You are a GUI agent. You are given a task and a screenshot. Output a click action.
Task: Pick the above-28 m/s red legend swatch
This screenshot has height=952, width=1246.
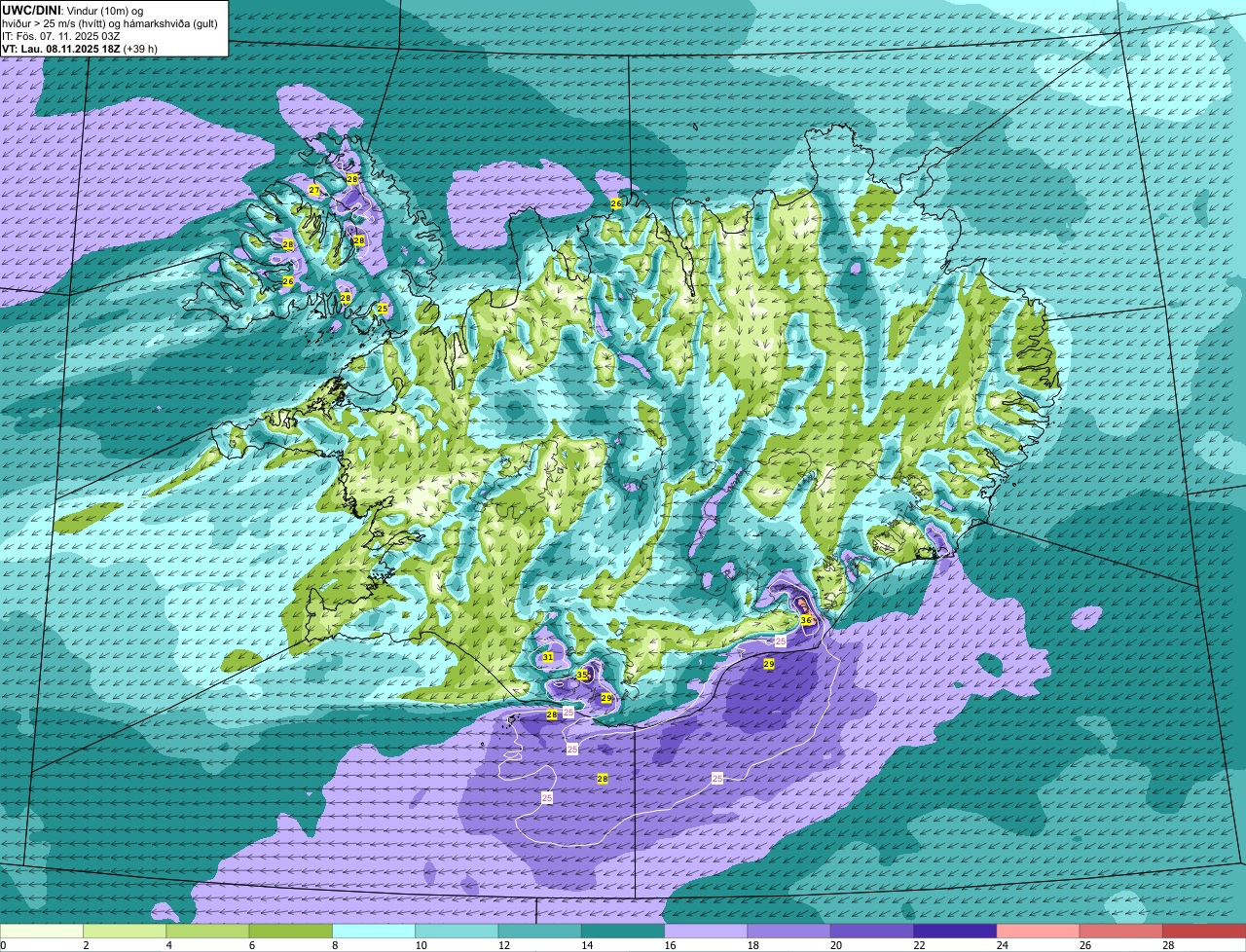point(1205,932)
